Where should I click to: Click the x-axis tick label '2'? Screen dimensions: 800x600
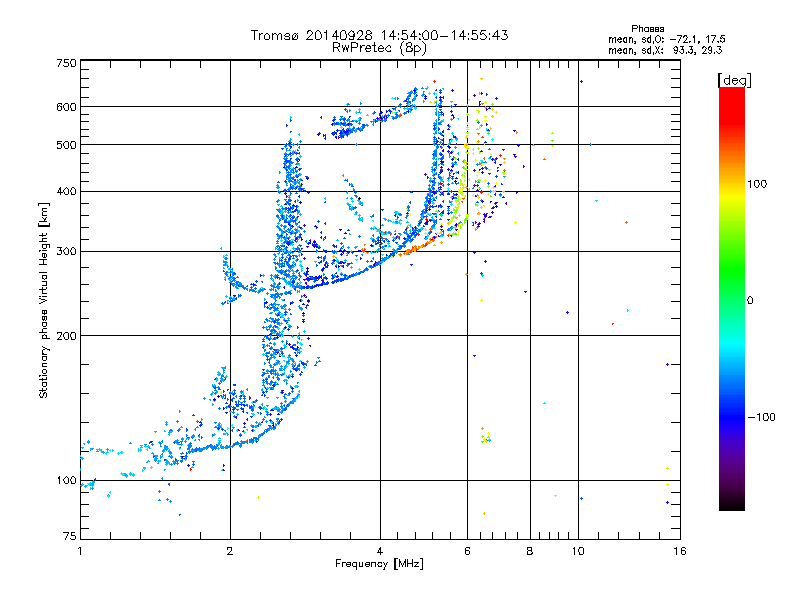pyautogui.click(x=230, y=551)
